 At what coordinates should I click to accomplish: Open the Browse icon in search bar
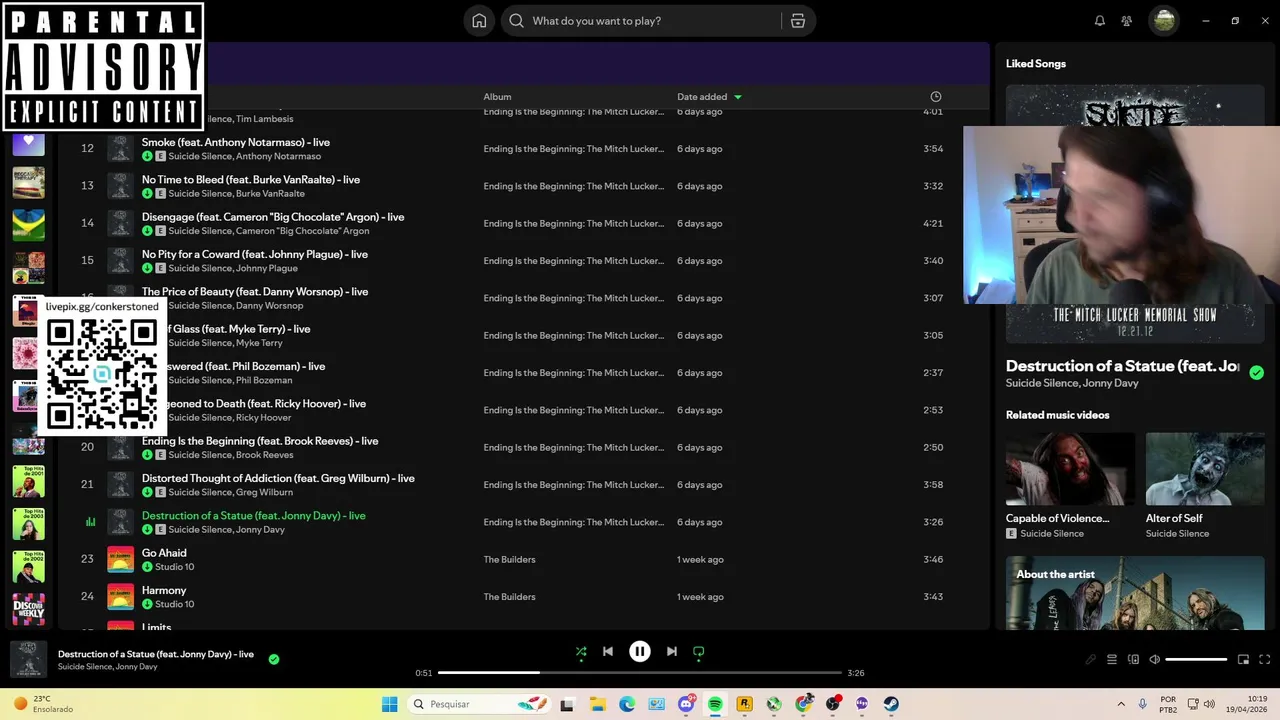point(798,21)
